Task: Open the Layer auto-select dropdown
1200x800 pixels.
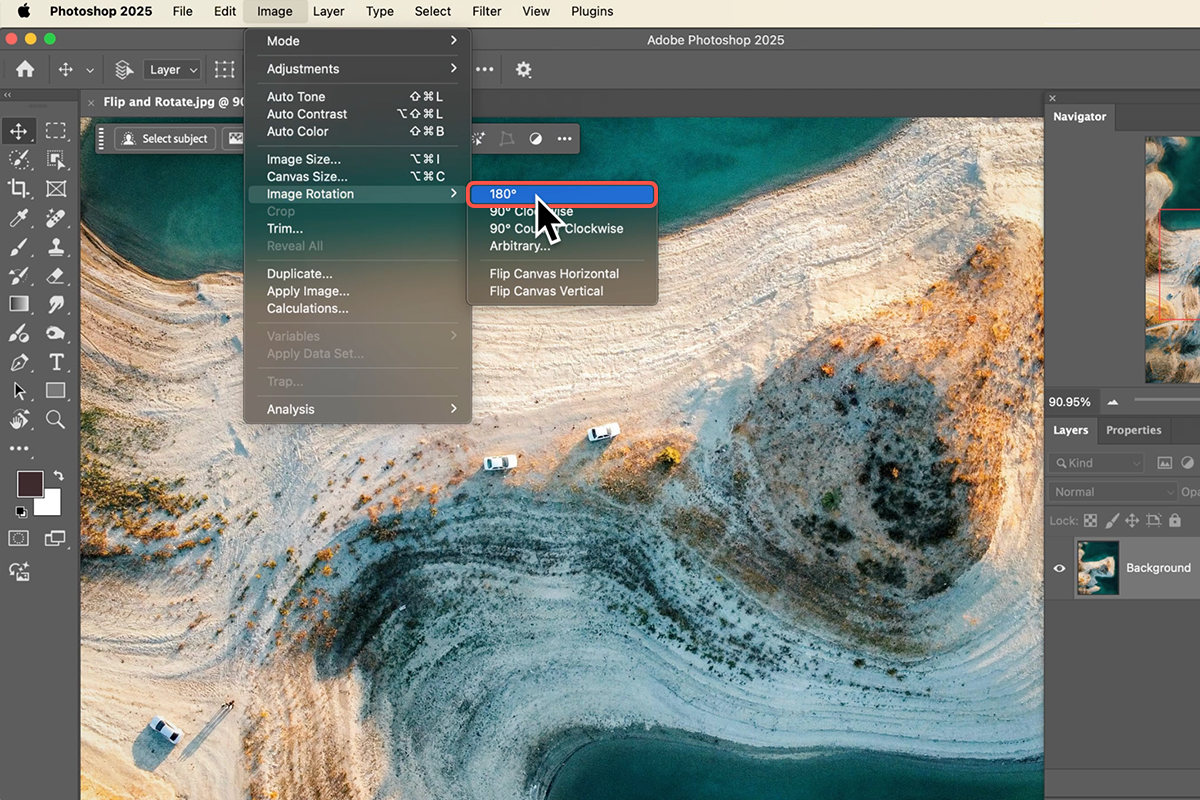Action: (x=172, y=70)
